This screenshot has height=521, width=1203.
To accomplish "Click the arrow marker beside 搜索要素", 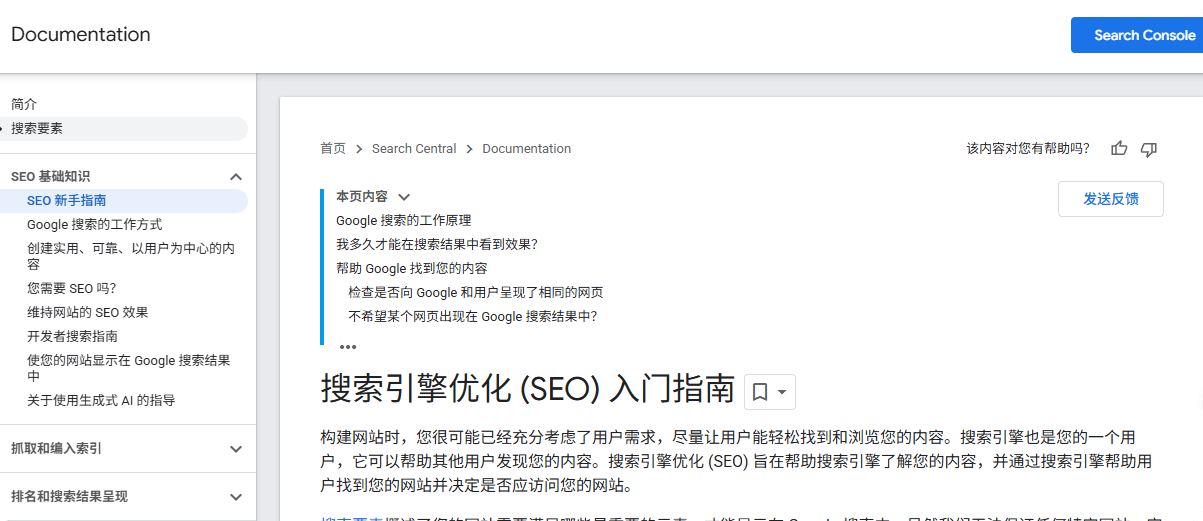I will click(4, 129).
